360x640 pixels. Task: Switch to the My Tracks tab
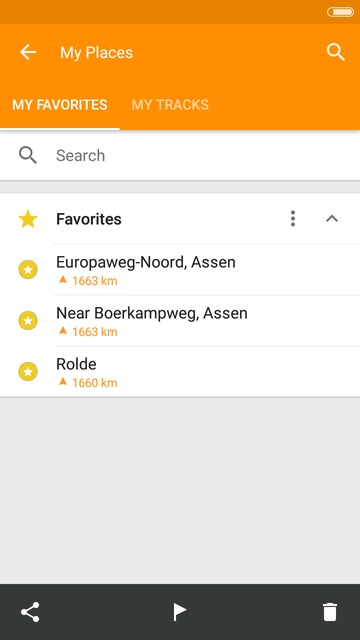pos(170,105)
